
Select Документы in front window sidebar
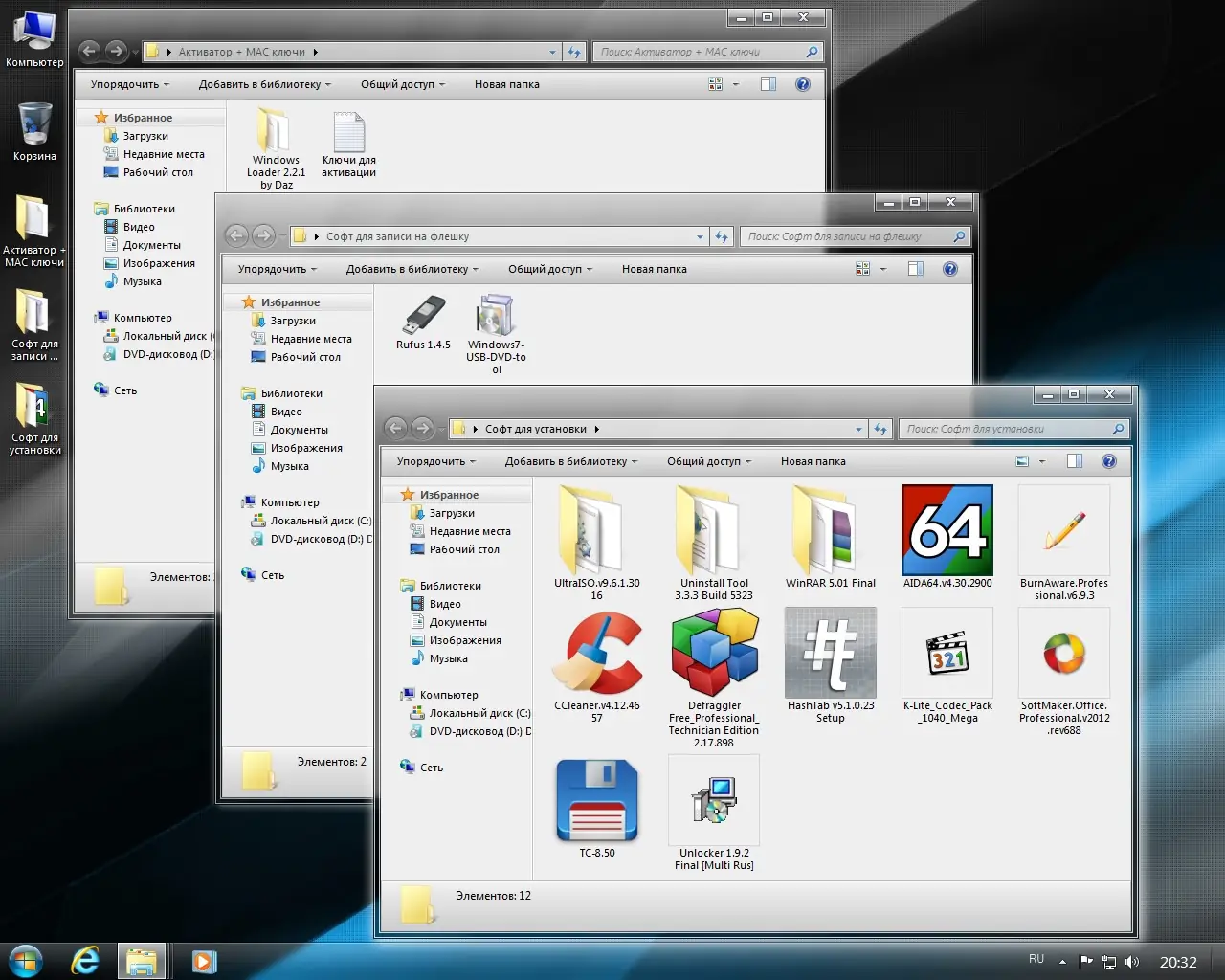457,622
